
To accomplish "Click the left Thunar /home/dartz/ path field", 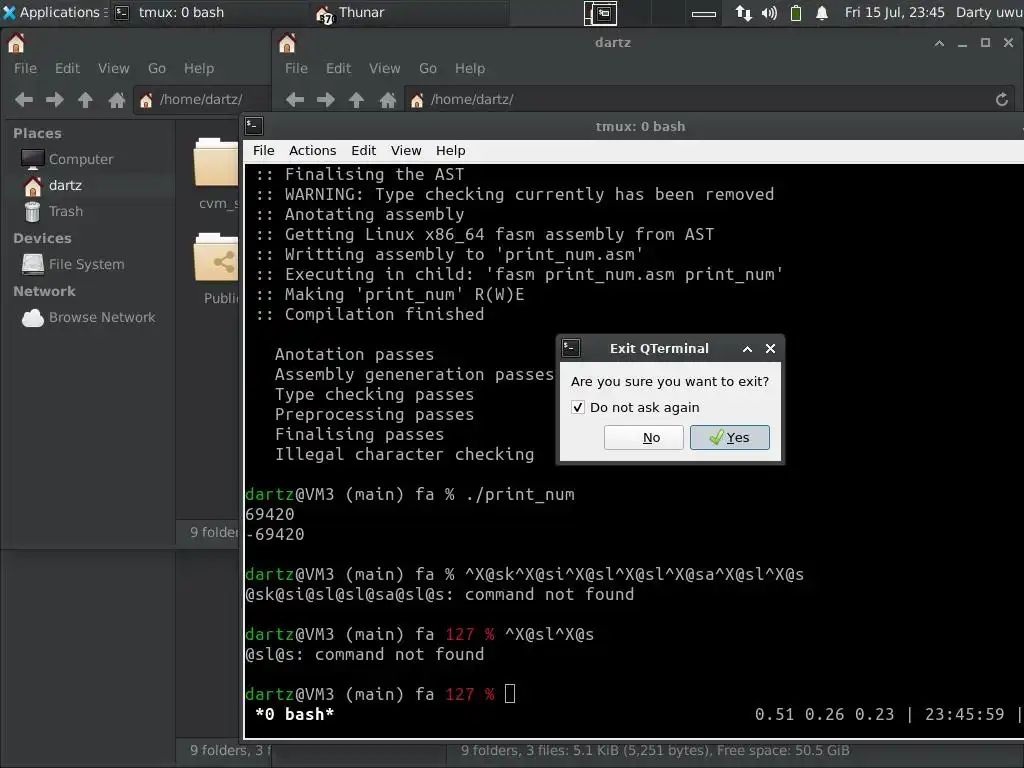I will coord(202,99).
